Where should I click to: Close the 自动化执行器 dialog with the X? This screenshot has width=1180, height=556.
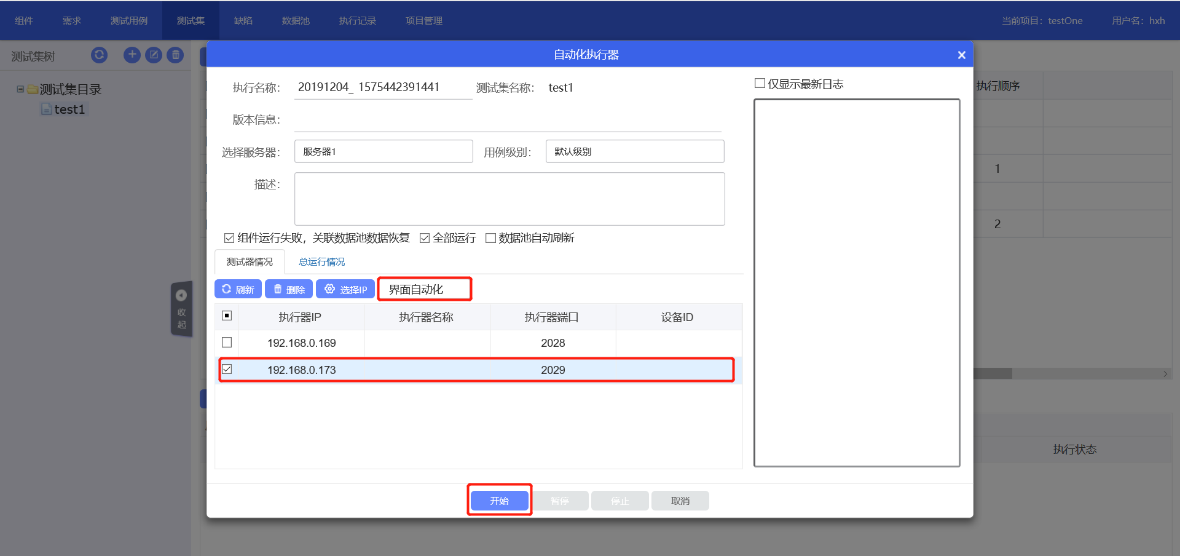pyautogui.click(x=961, y=55)
